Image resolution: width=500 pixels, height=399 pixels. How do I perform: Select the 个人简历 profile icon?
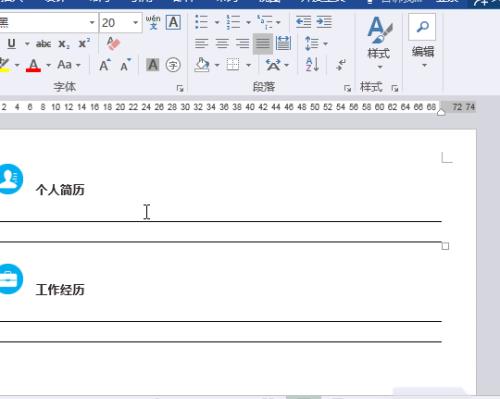(11, 179)
